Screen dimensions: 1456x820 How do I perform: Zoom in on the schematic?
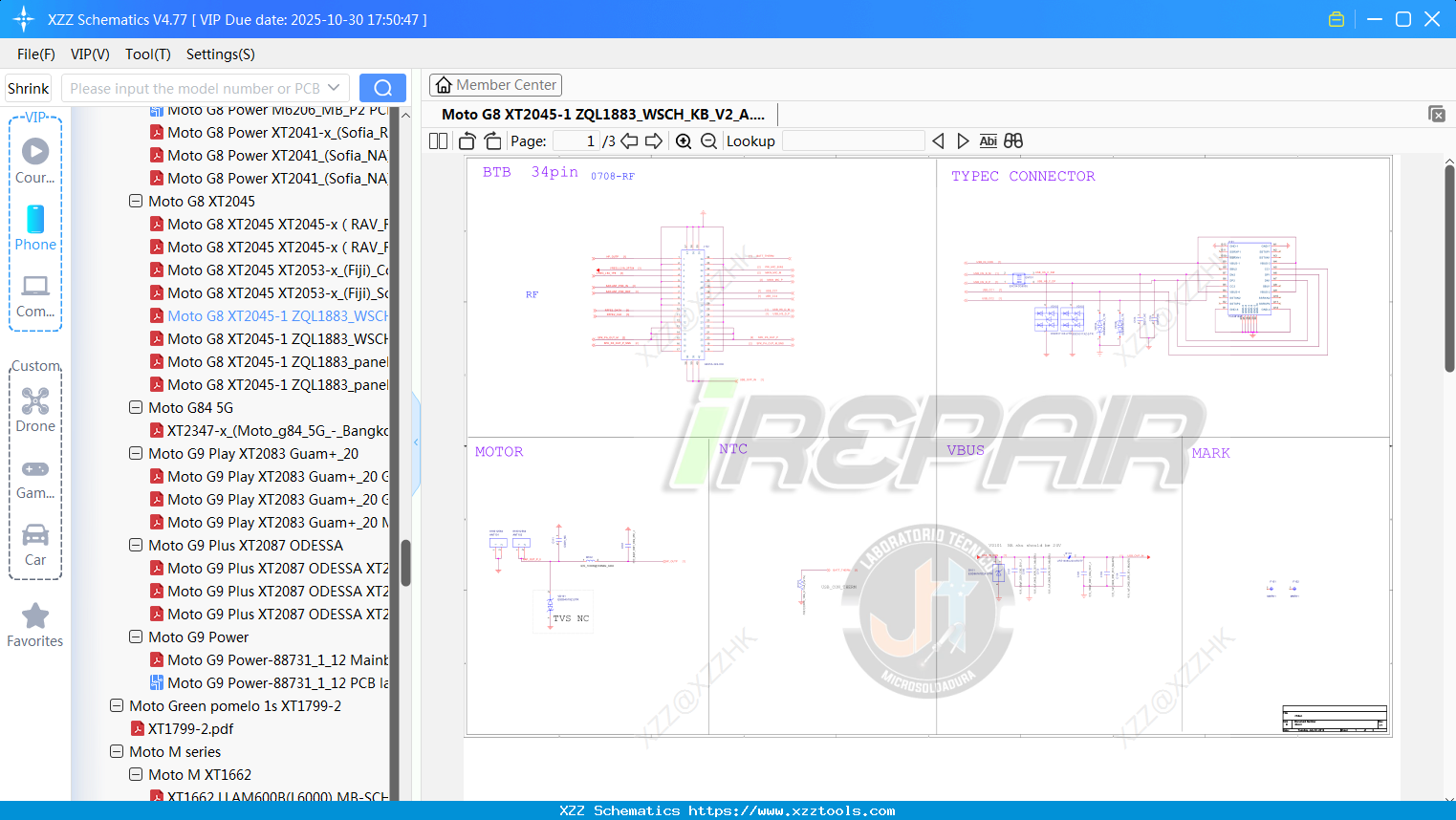click(x=684, y=140)
